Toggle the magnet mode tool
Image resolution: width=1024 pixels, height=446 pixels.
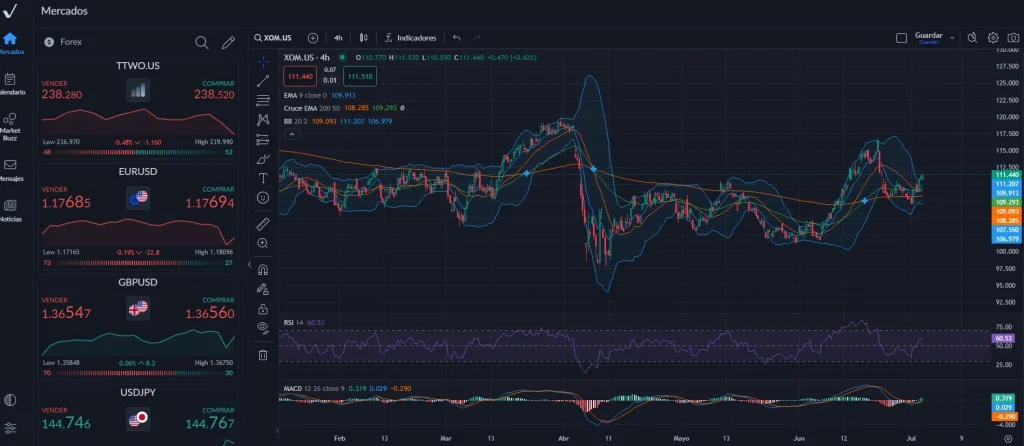[263, 269]
